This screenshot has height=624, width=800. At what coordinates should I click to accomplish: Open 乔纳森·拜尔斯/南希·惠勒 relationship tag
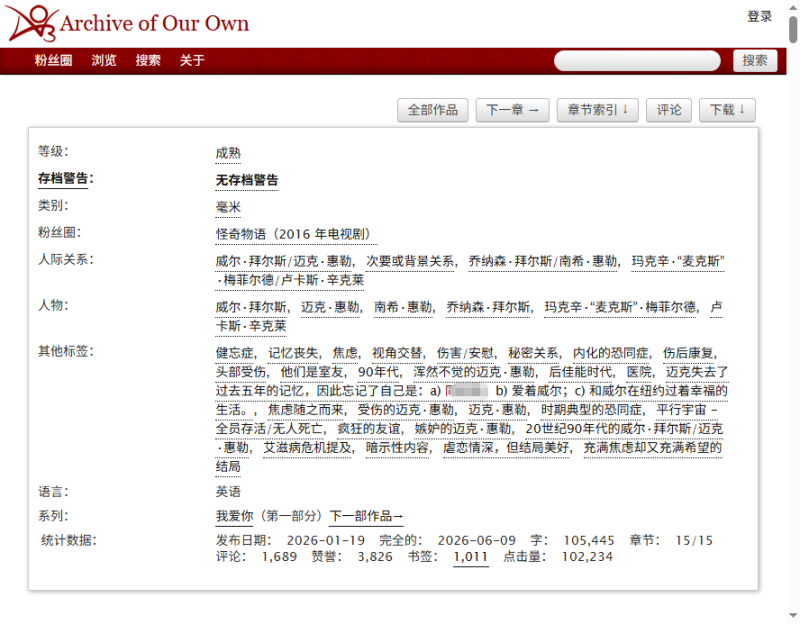543,261
